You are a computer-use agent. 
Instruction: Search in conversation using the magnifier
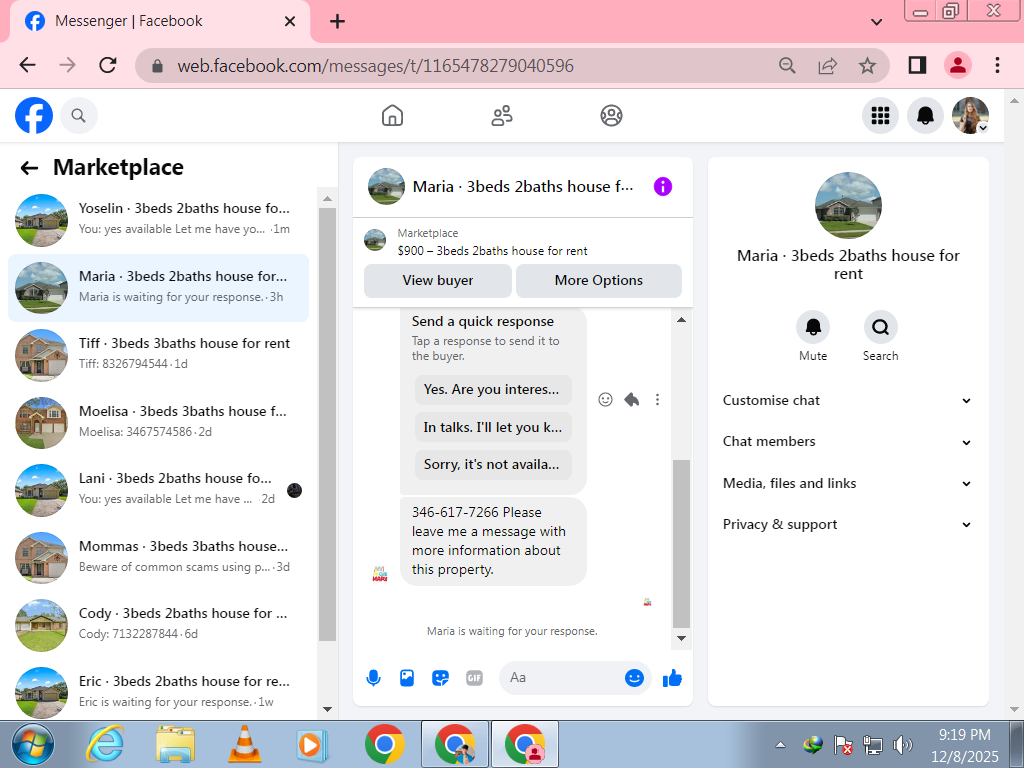[x=880, y=327]
